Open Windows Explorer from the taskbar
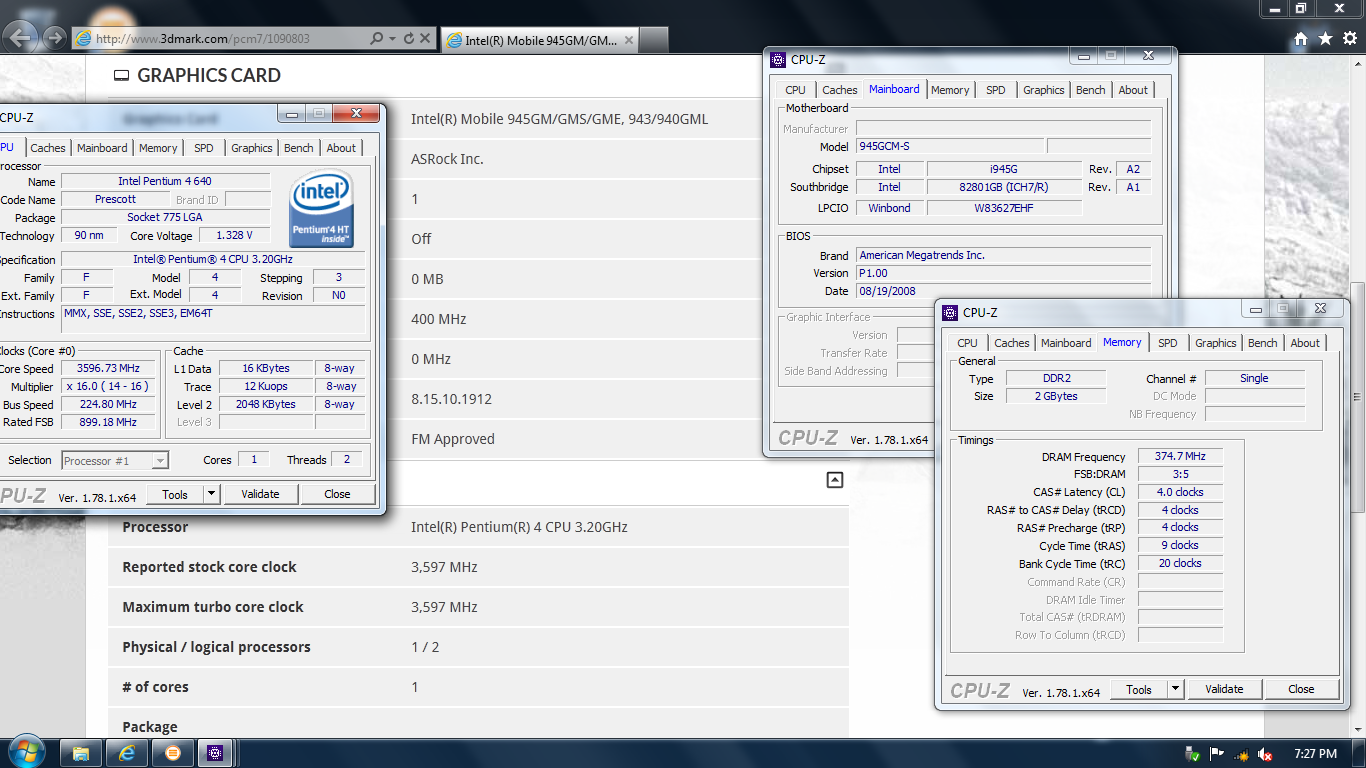Image resolution: width=1366 pixels, height=768 pixels. pyautogui.click(x=81, y=753)
